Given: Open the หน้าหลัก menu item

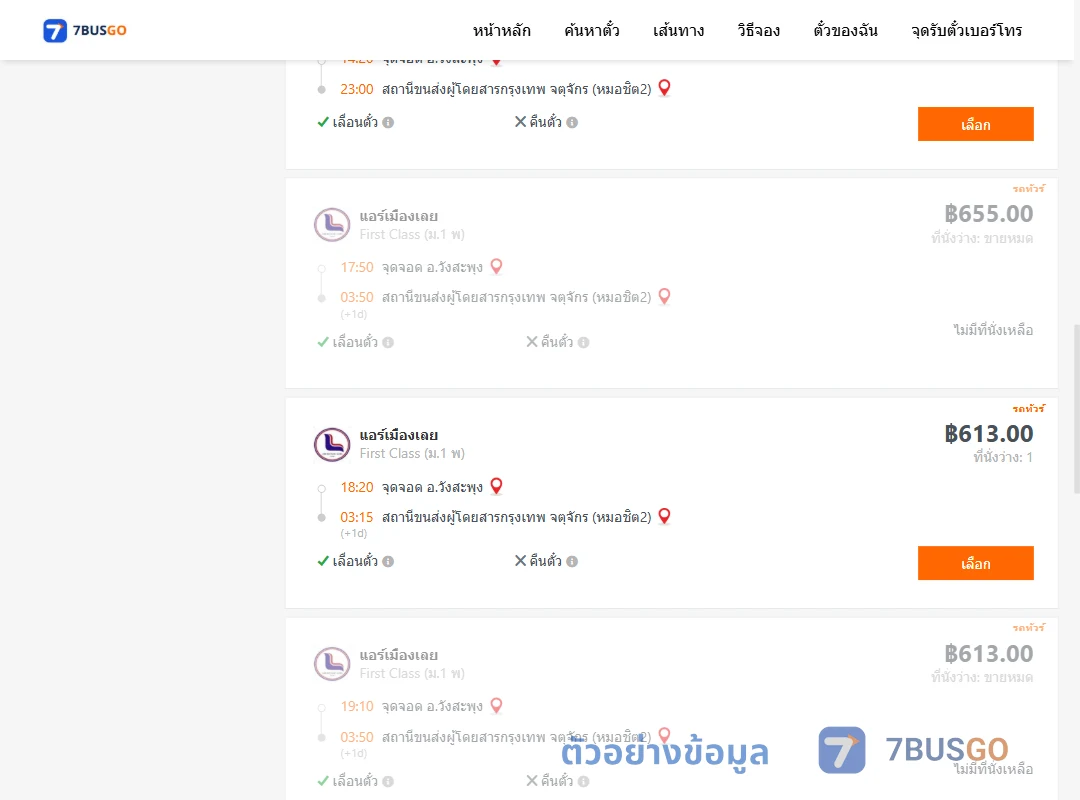Looking at the screenshot, I should click(501, 30).
